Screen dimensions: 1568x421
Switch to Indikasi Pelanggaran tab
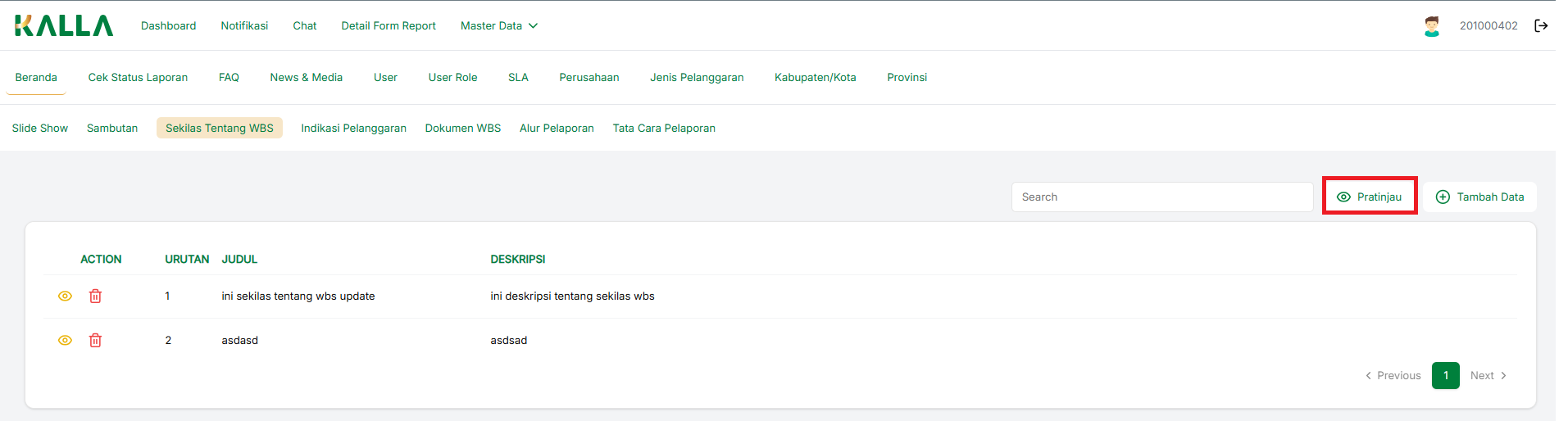(x=353, y=129)
